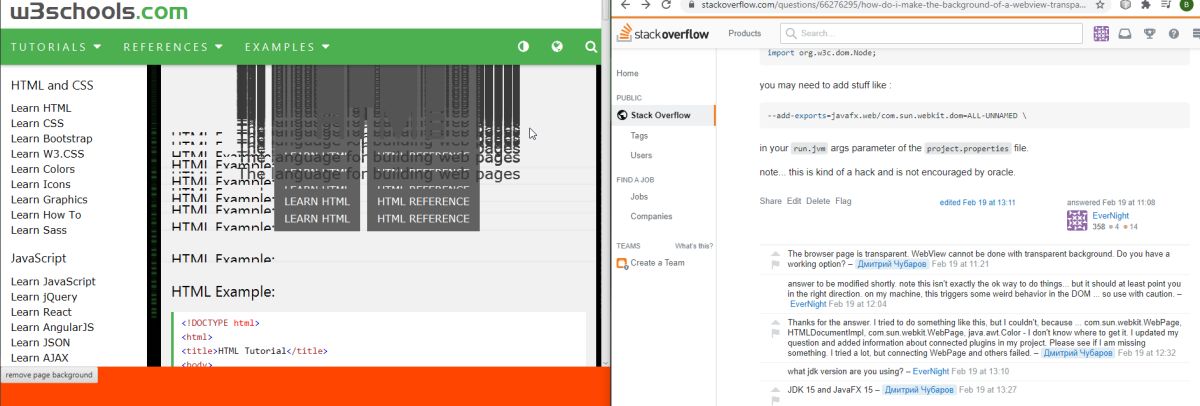This screenshot has width=1200, height=406.
Task: Open Chrome media control icon
Action: pyautogui.click(x=1165, y=5)
